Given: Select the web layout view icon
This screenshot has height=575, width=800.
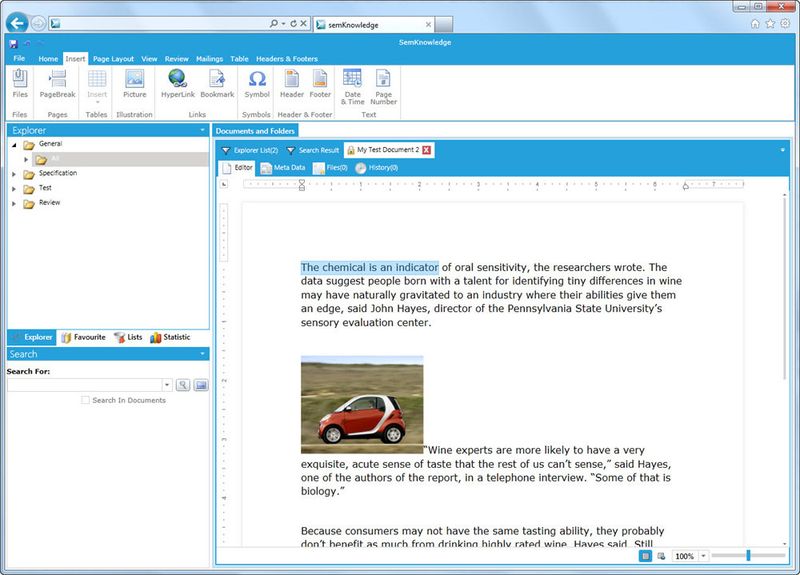Looking at the screenshot, I should tap(661, 556).
